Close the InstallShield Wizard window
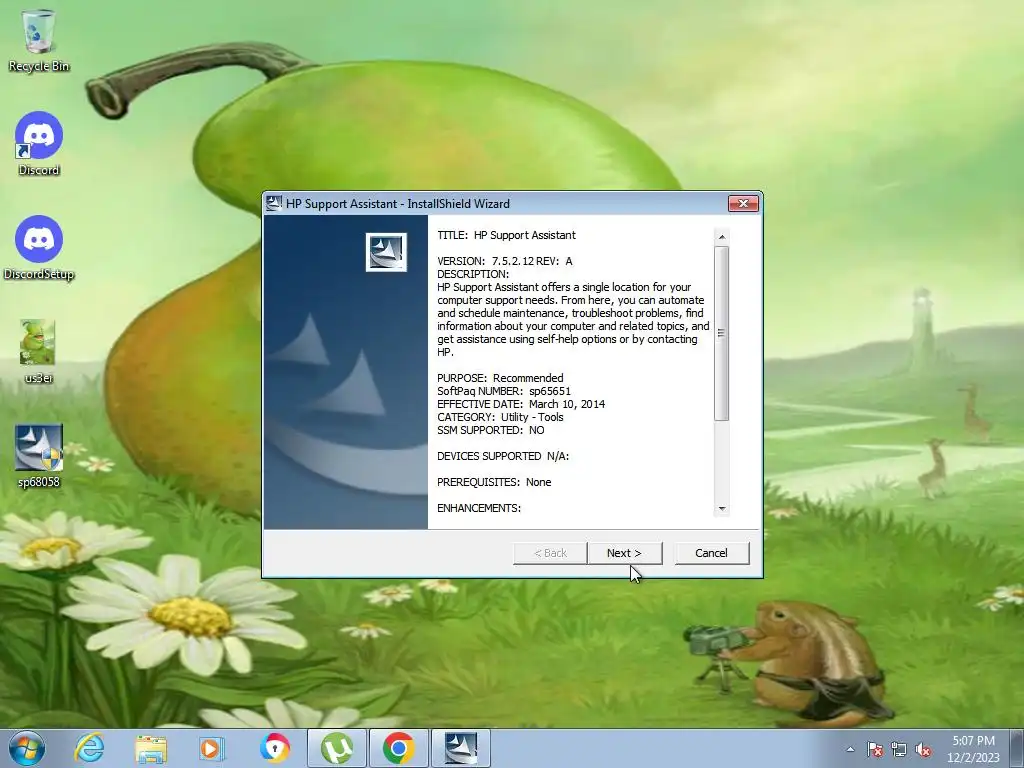Viewport: 1024px width, 768px height. click(743, 203)
